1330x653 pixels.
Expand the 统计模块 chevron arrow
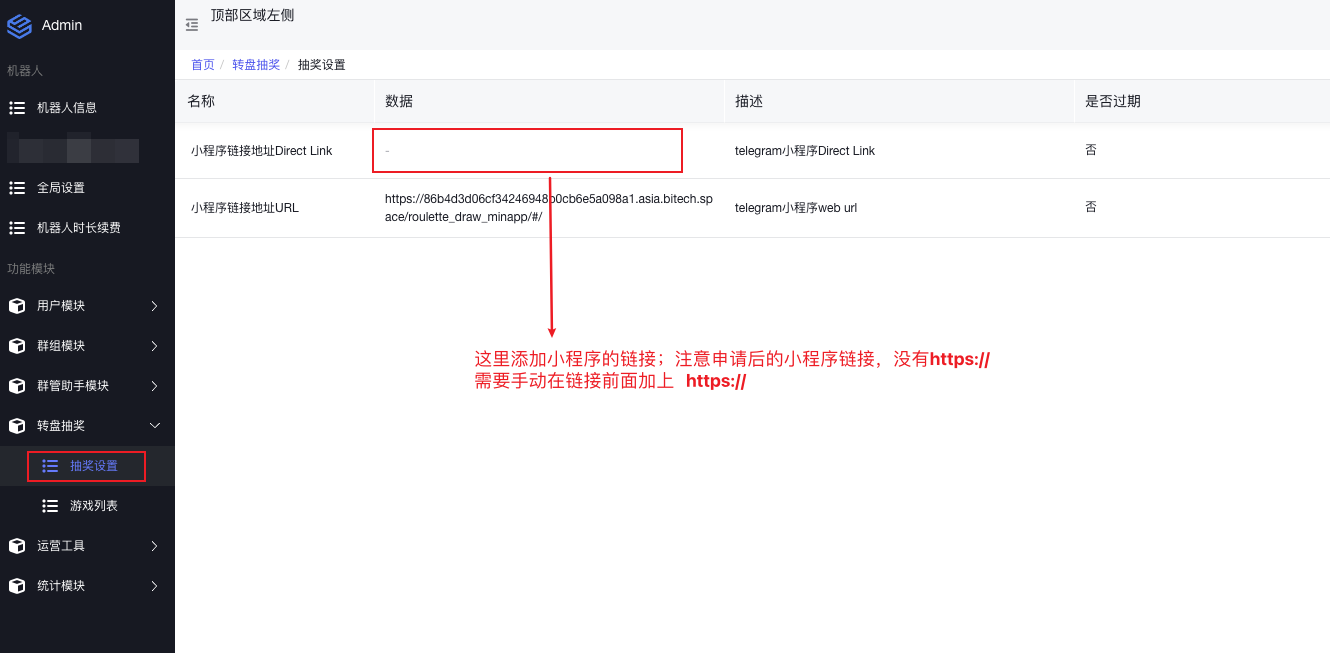(x=154, y=586)
